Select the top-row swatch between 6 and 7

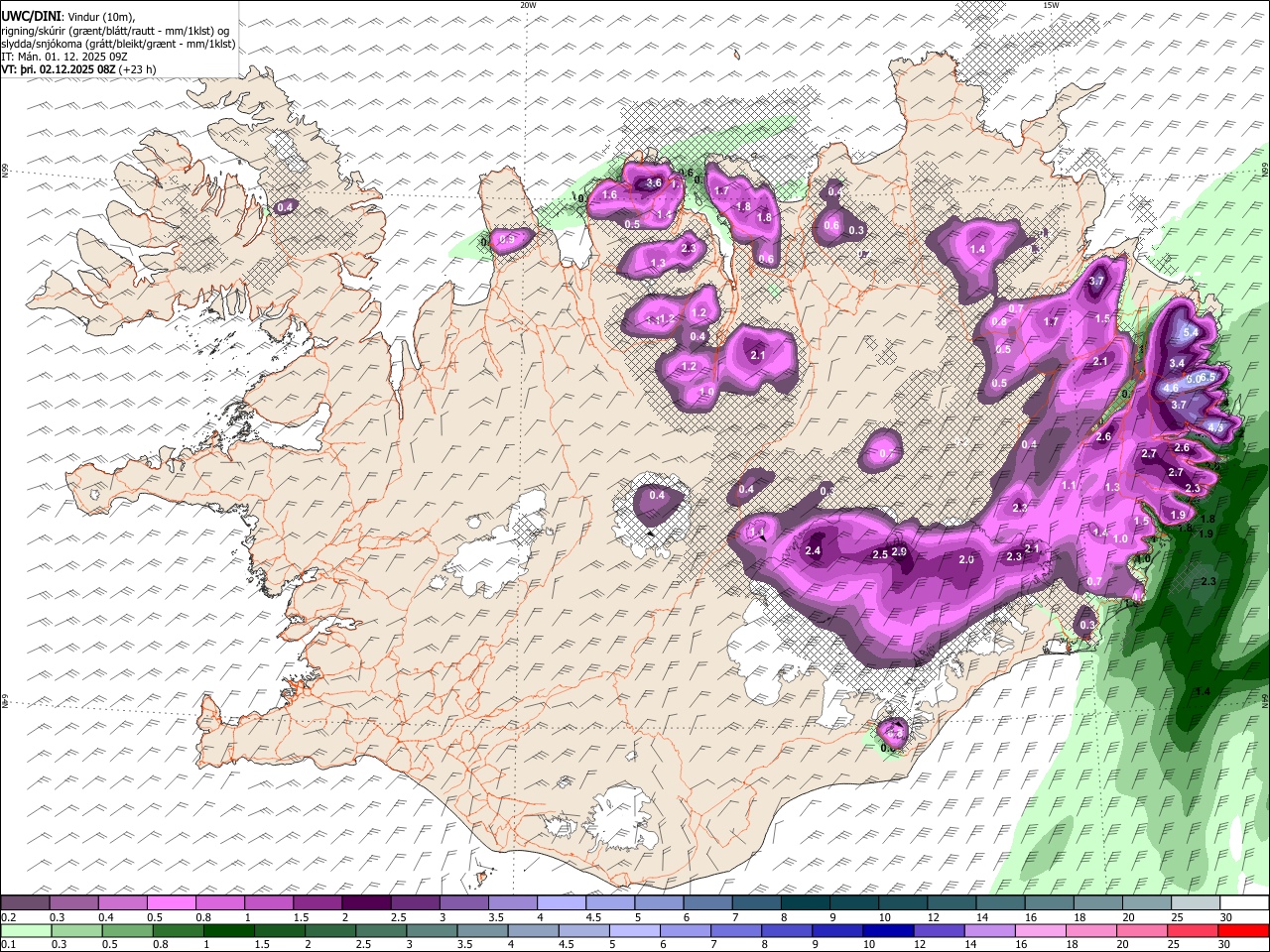click(707, 903)
